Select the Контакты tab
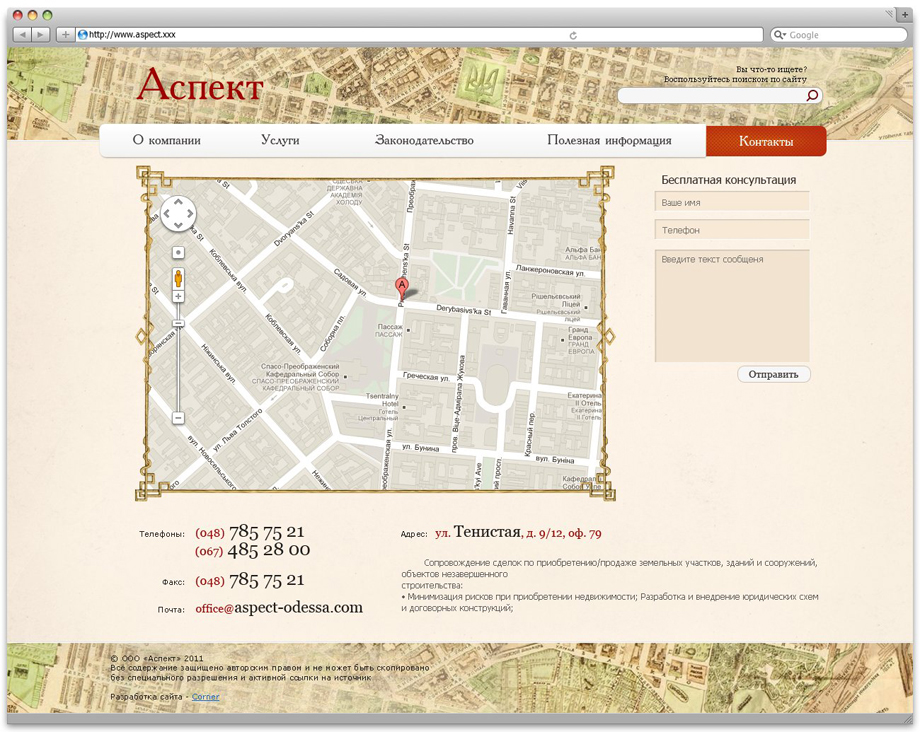920x732 pixels. [x=766, y=141]
